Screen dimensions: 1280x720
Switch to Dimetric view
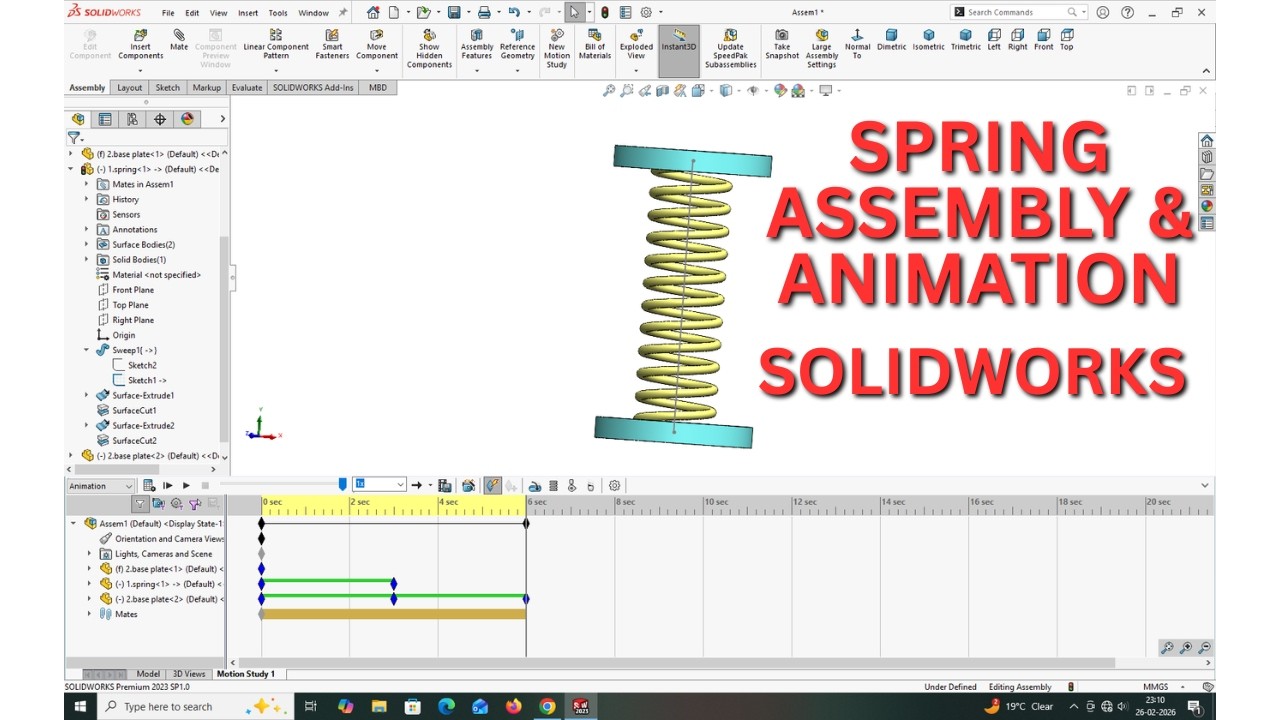point(891,40)
